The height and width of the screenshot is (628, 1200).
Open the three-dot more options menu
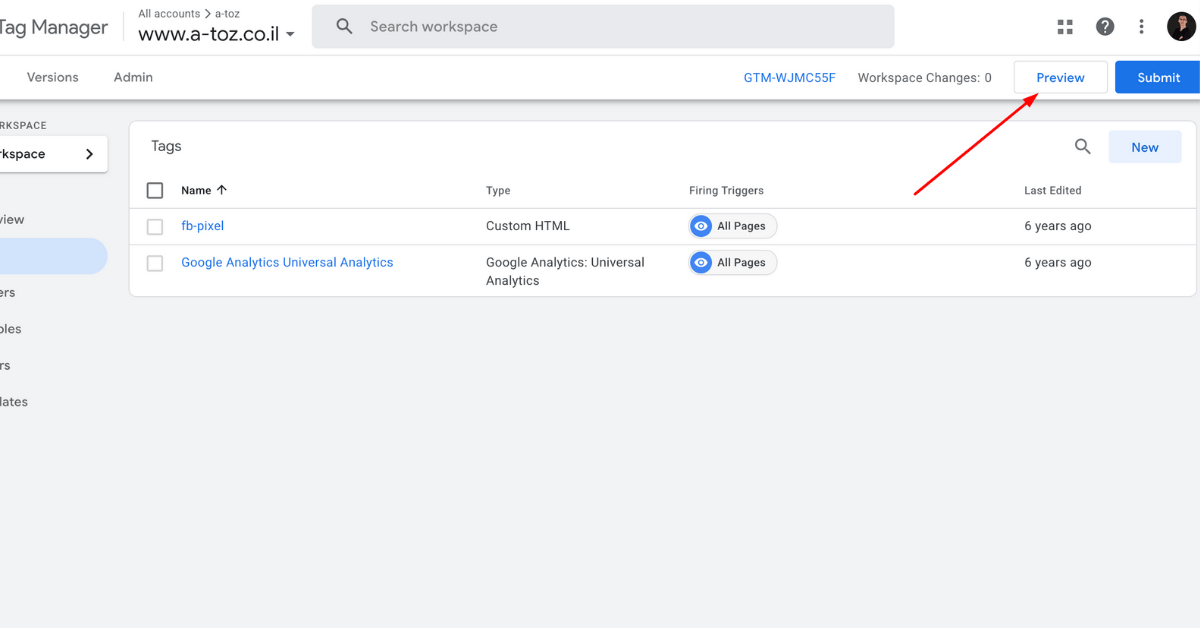tap(1141, 27)
